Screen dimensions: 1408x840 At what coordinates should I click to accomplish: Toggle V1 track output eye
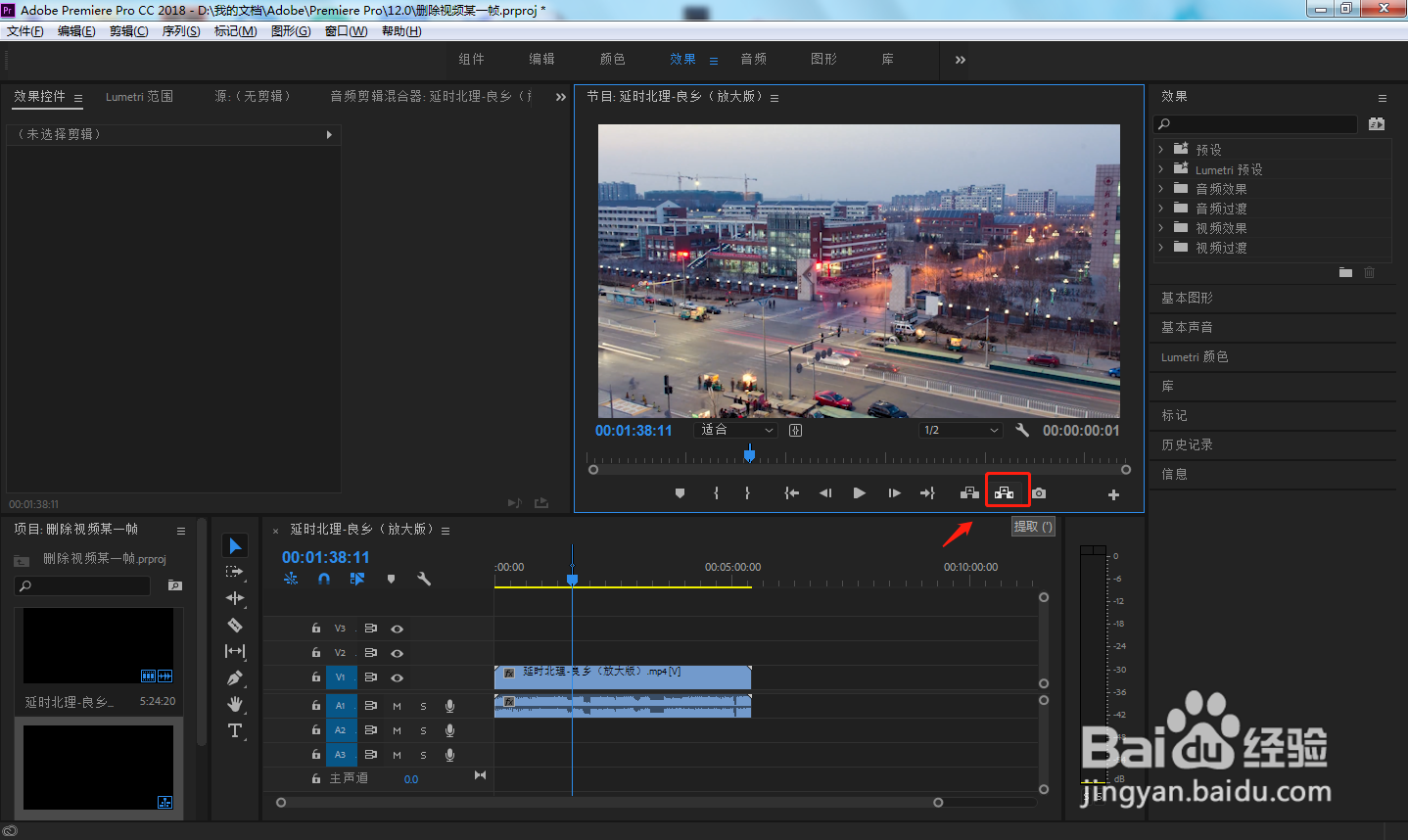pyautogui.click(x=397, y=677)
